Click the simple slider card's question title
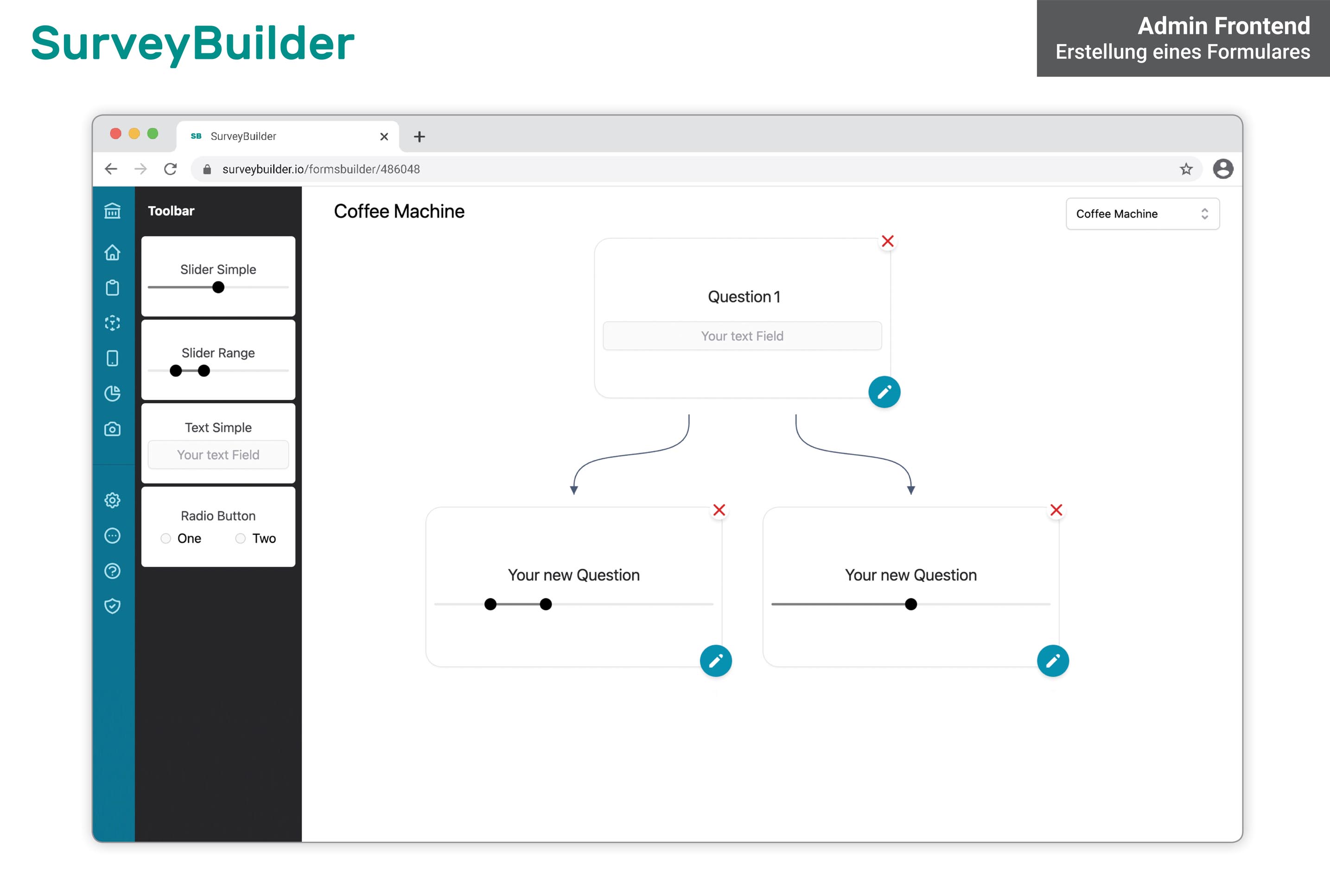The width and height of the screenshot is (1330, 896). (x=910, y=575)
